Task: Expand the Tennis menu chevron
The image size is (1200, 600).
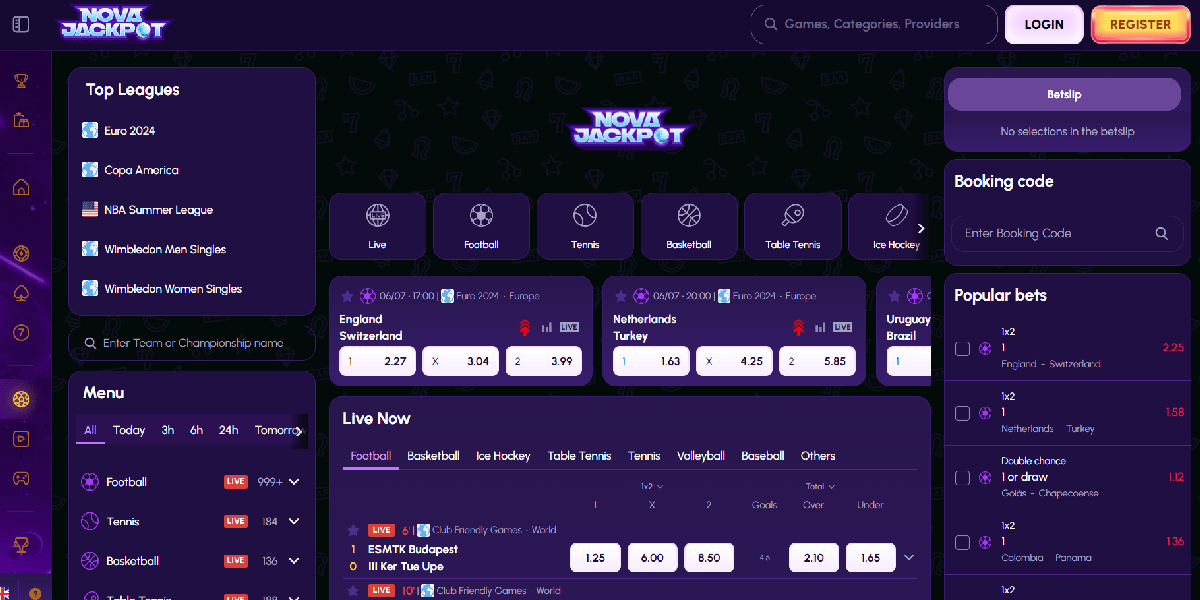Action: pyautogui.click(x=294, y=521)
